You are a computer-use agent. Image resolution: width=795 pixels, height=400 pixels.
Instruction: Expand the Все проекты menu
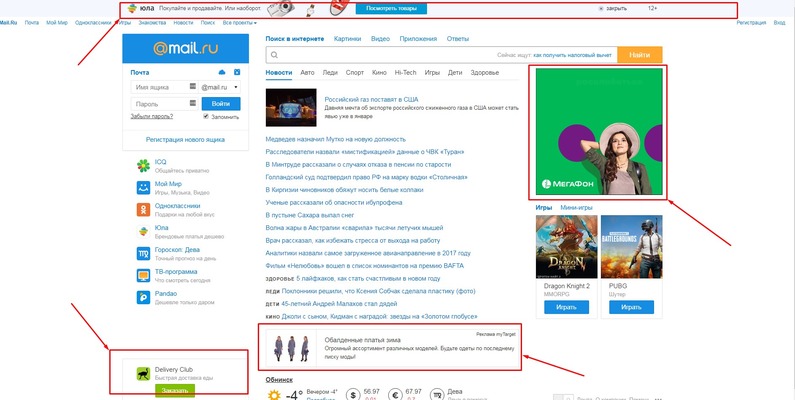240,21
